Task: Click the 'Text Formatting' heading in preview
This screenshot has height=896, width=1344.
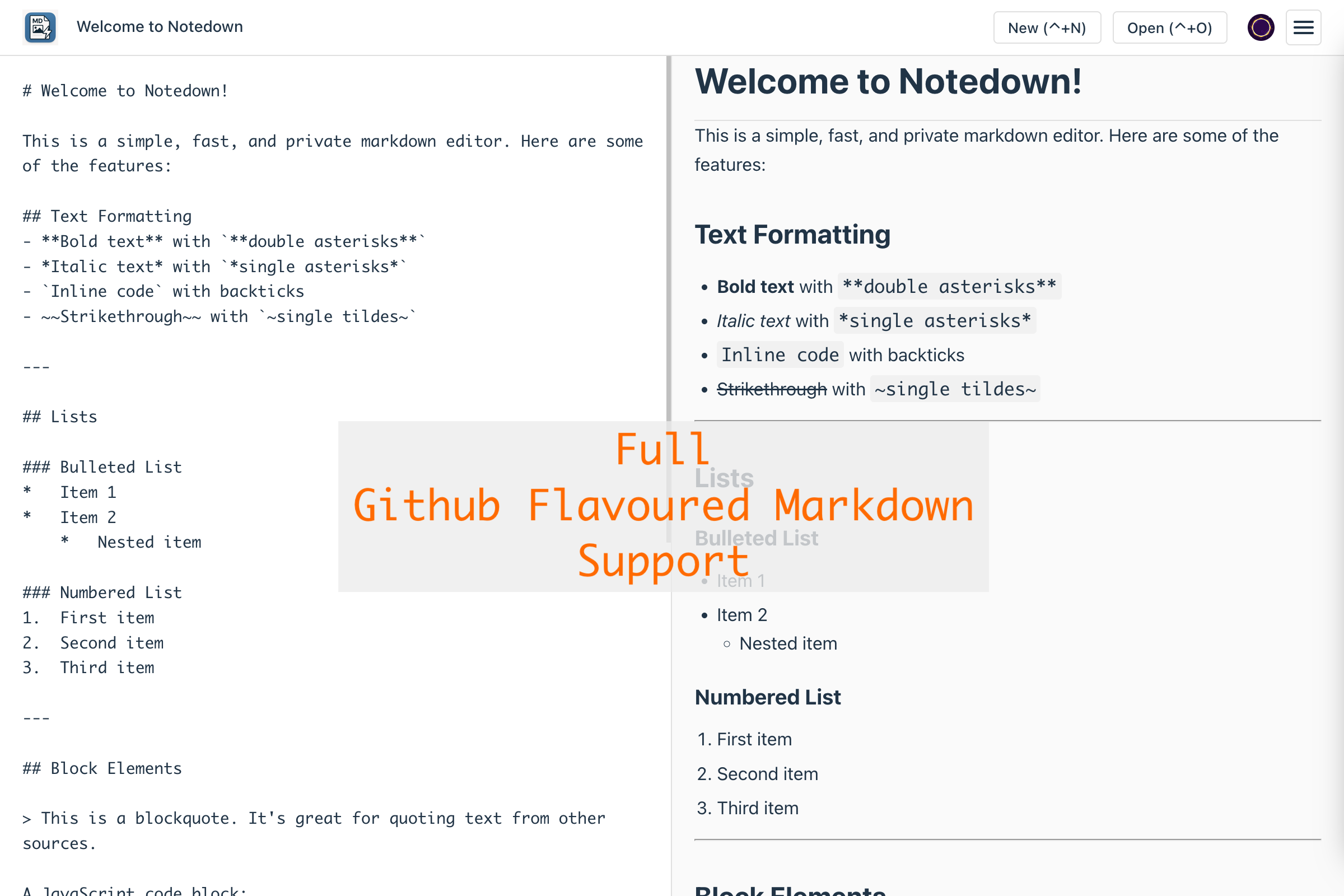Action: click(792, 234)
